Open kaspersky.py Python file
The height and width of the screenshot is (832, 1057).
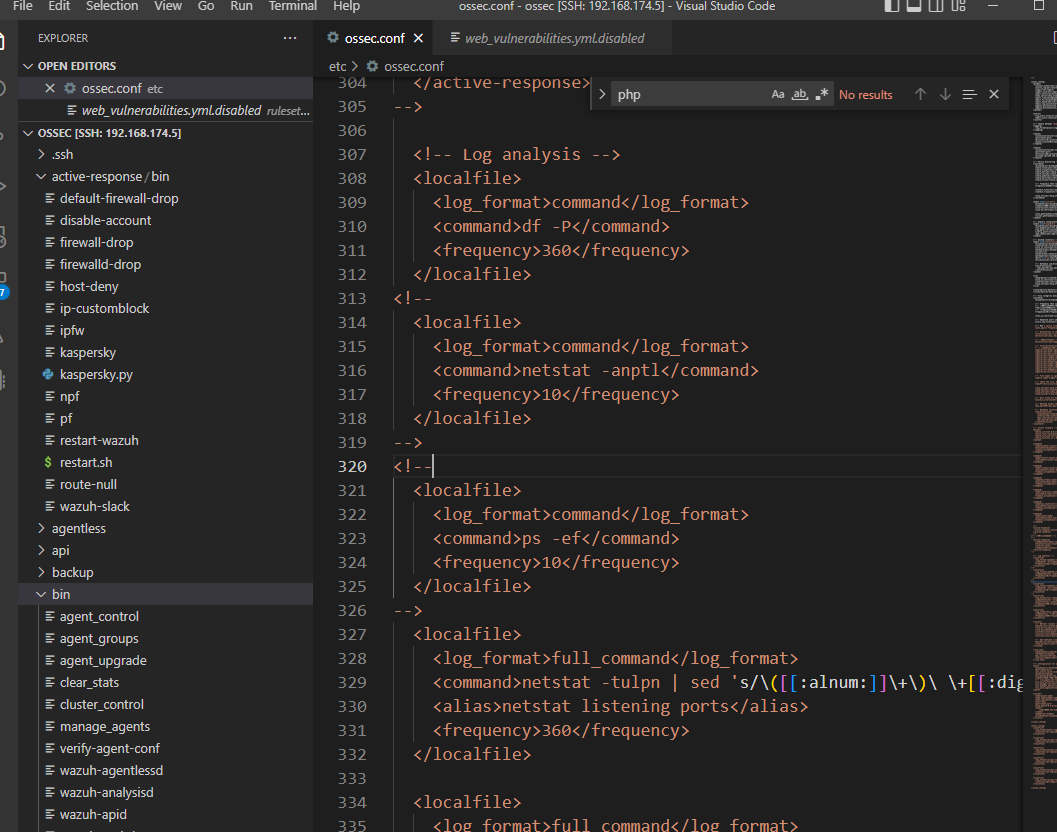(96, 374)
